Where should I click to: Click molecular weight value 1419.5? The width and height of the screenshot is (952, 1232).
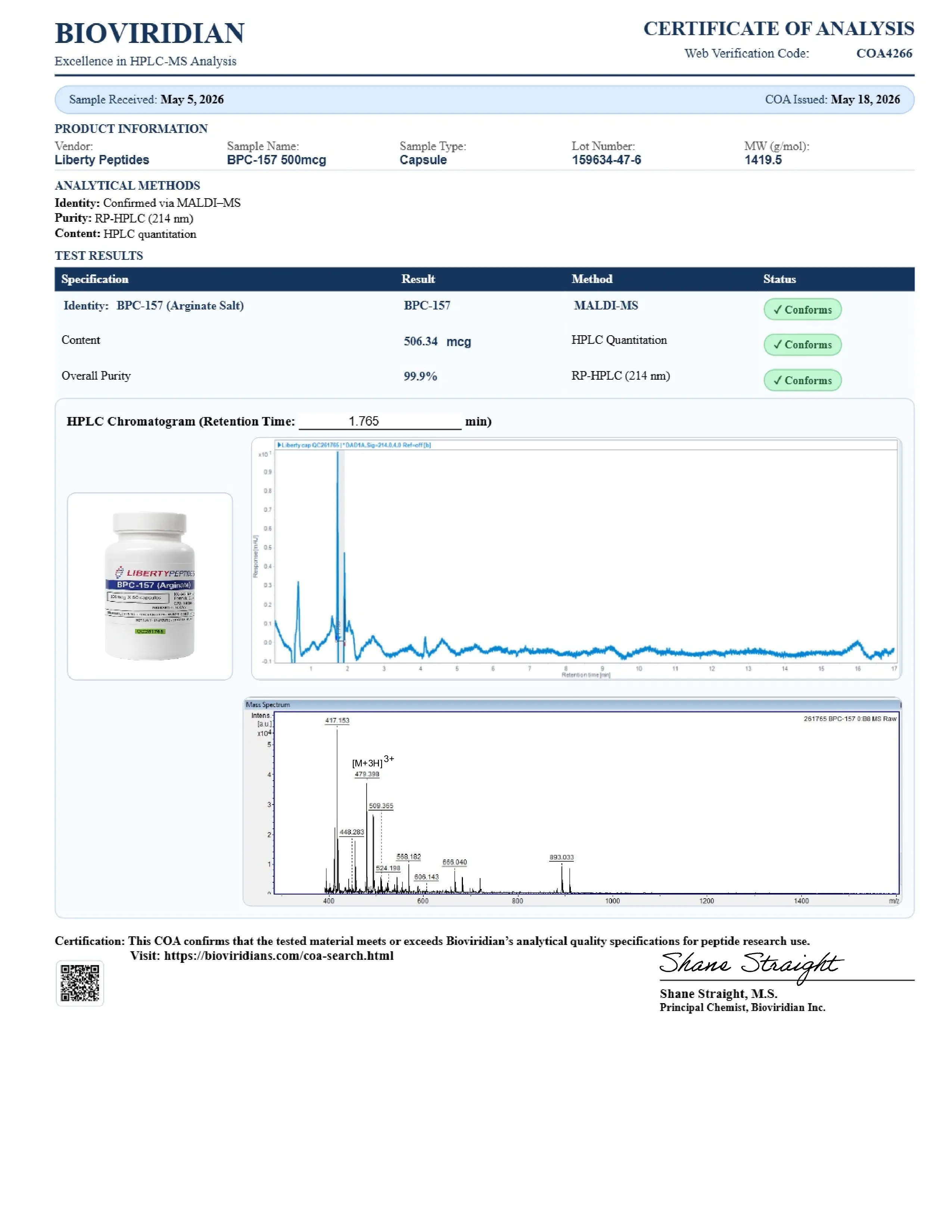click(x=762, y=160)
